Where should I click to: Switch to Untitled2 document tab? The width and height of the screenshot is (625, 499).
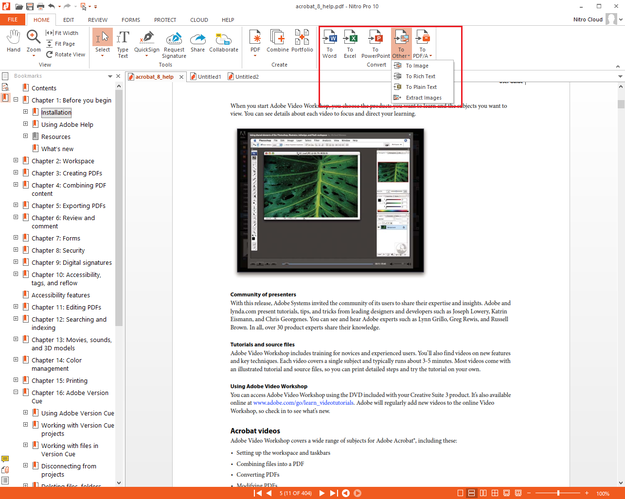coord(244,77)
